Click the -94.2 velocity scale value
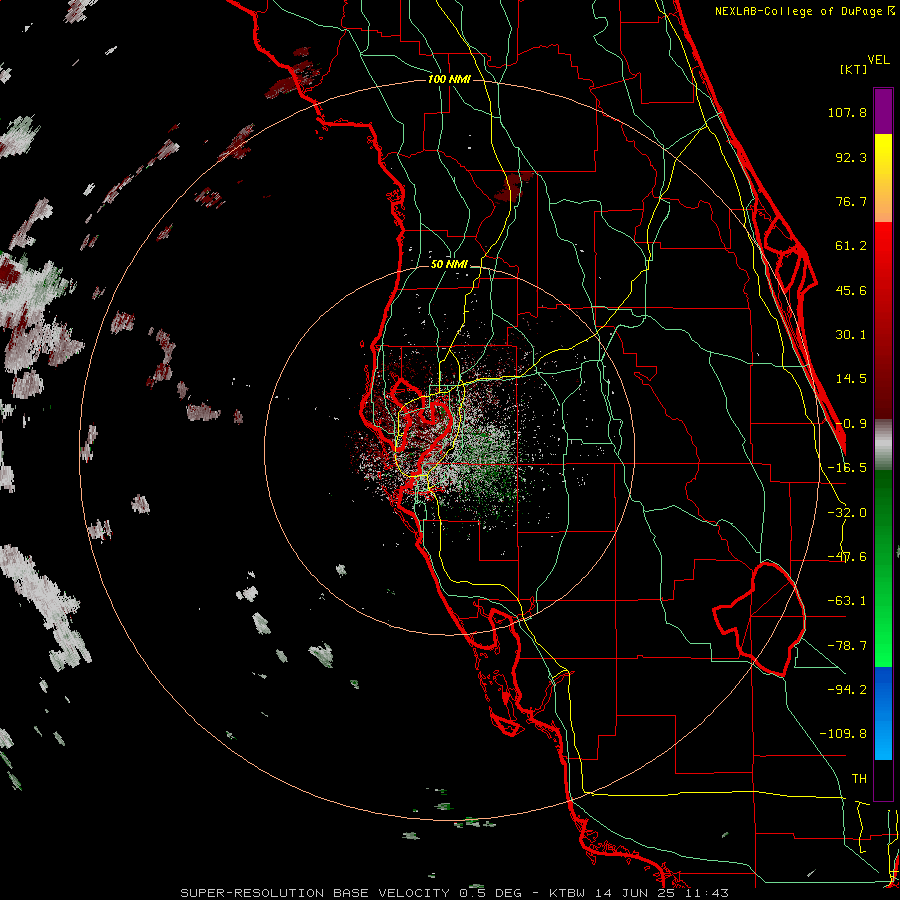This screenshot has height=900, width=900. (847, 690)
